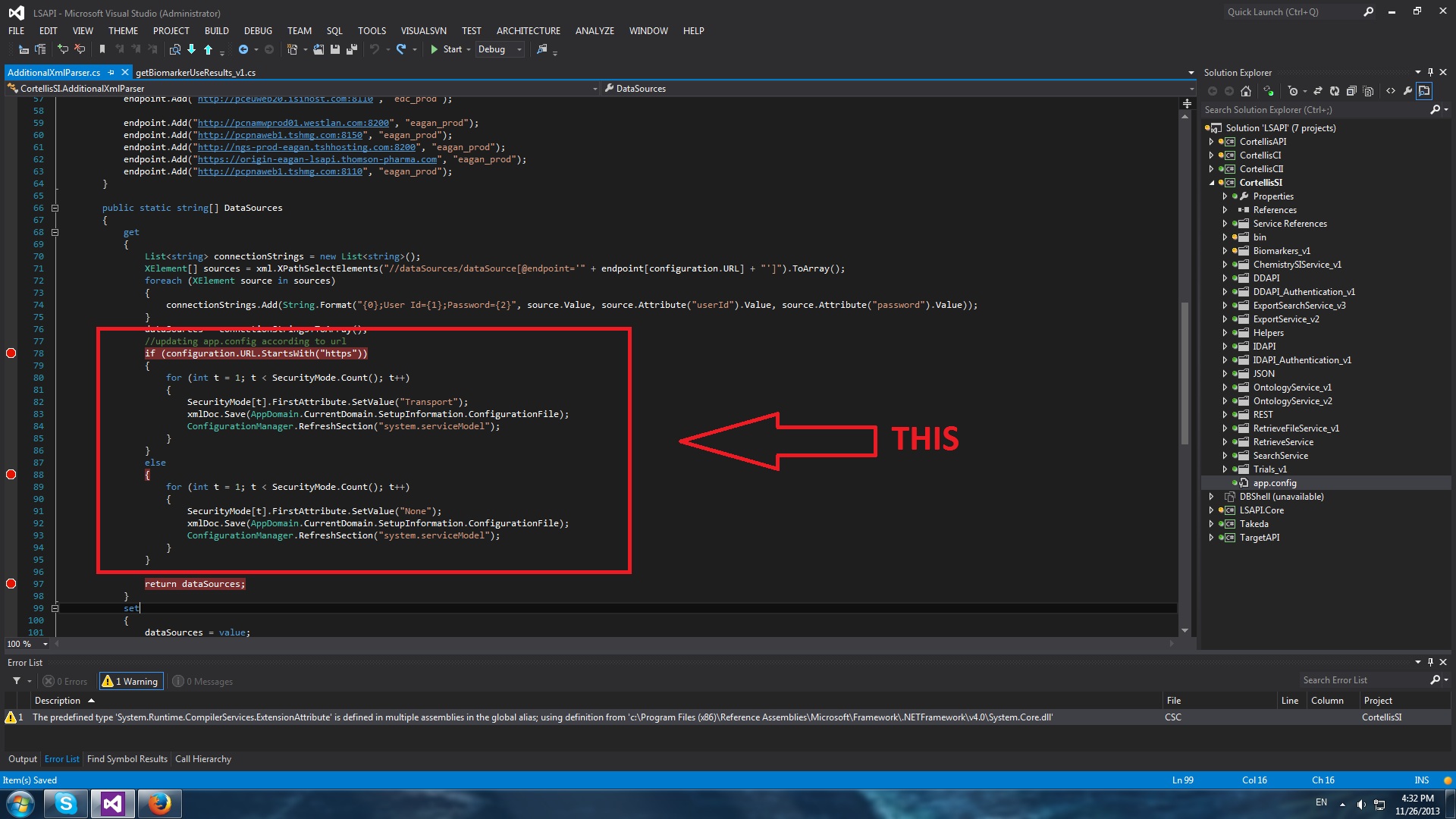This screenshot has width=1456, height=819.
Task: Click the View Code icon in Solution Explorer
Action: click(1391, 91)
